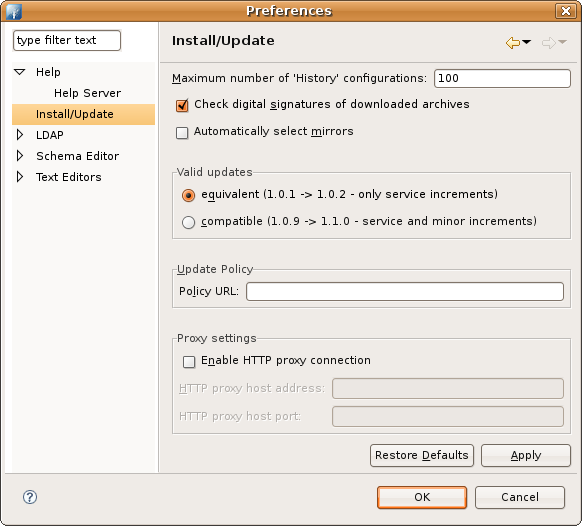Select Help Server in the tree

tap(88, 93)
